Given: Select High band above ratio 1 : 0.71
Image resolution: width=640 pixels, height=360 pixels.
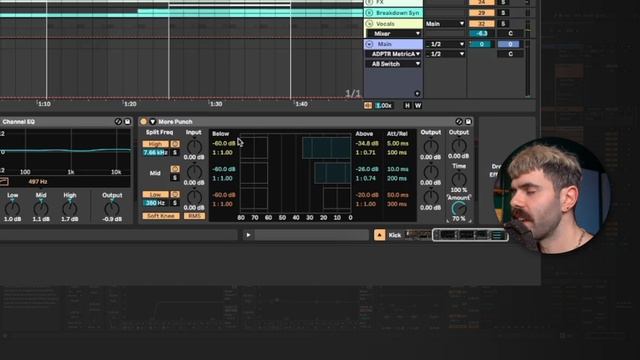Looking at the screenshot, I should (365, 153).
